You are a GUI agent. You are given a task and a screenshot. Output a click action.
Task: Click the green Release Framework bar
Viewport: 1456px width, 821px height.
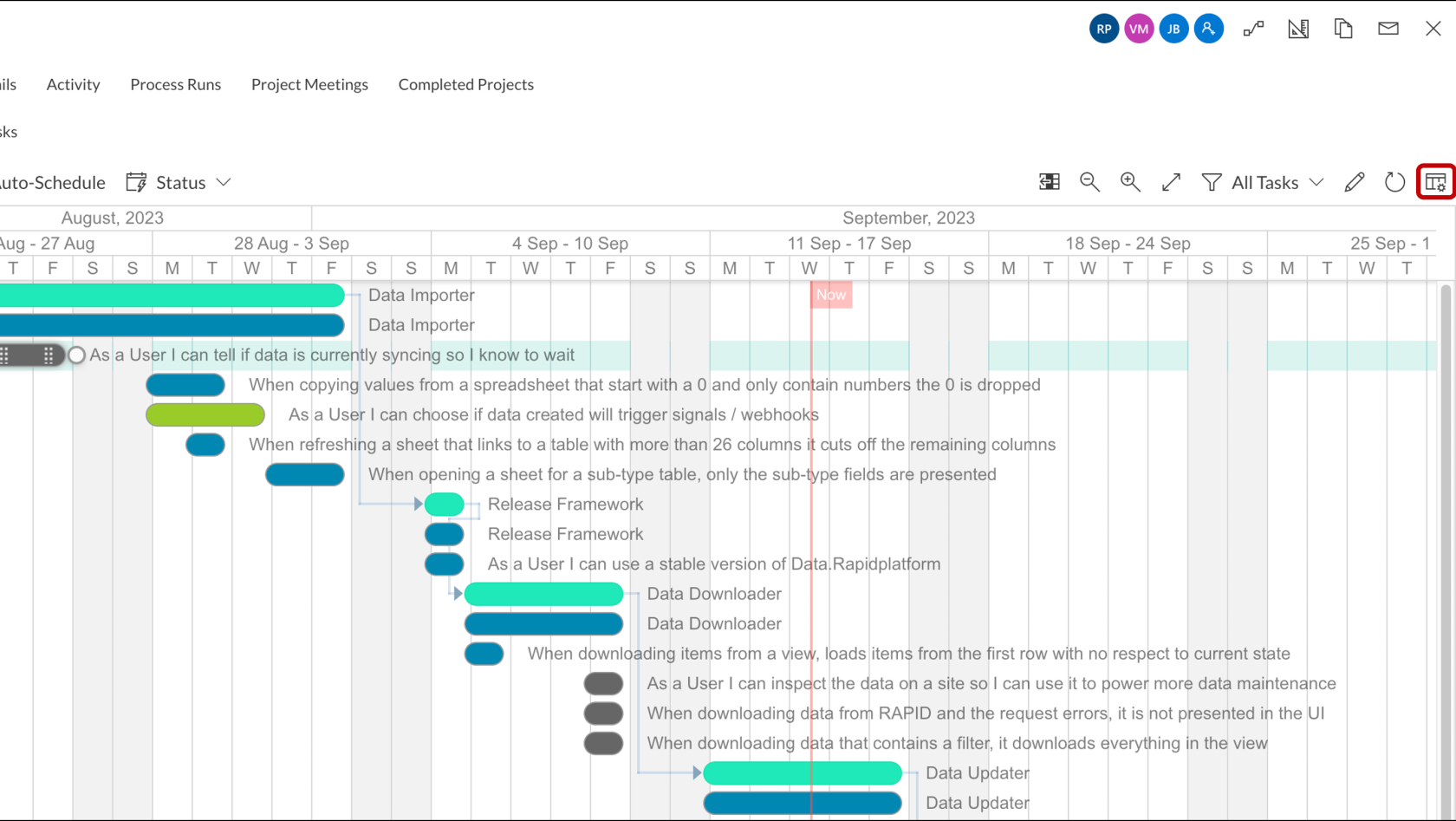click(x=445, y=505)
